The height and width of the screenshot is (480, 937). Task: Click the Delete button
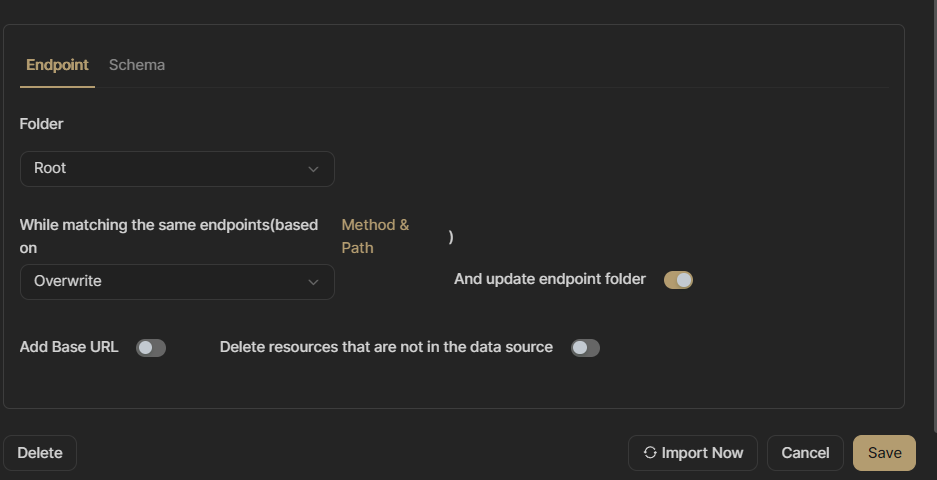pyautogui.click(x=40, y=453)
